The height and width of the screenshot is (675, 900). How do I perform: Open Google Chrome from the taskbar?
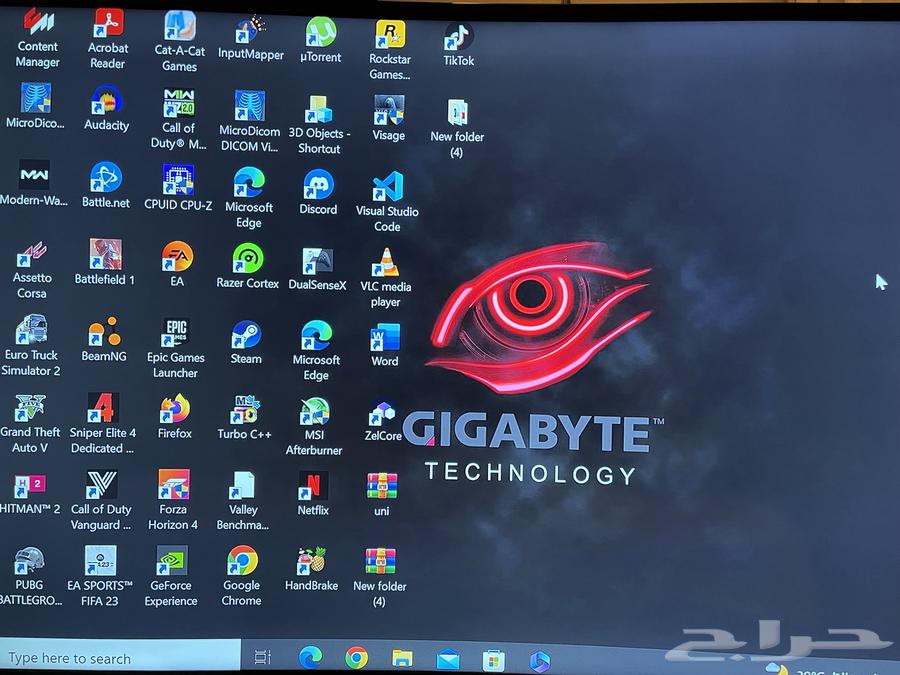[357, 659]
